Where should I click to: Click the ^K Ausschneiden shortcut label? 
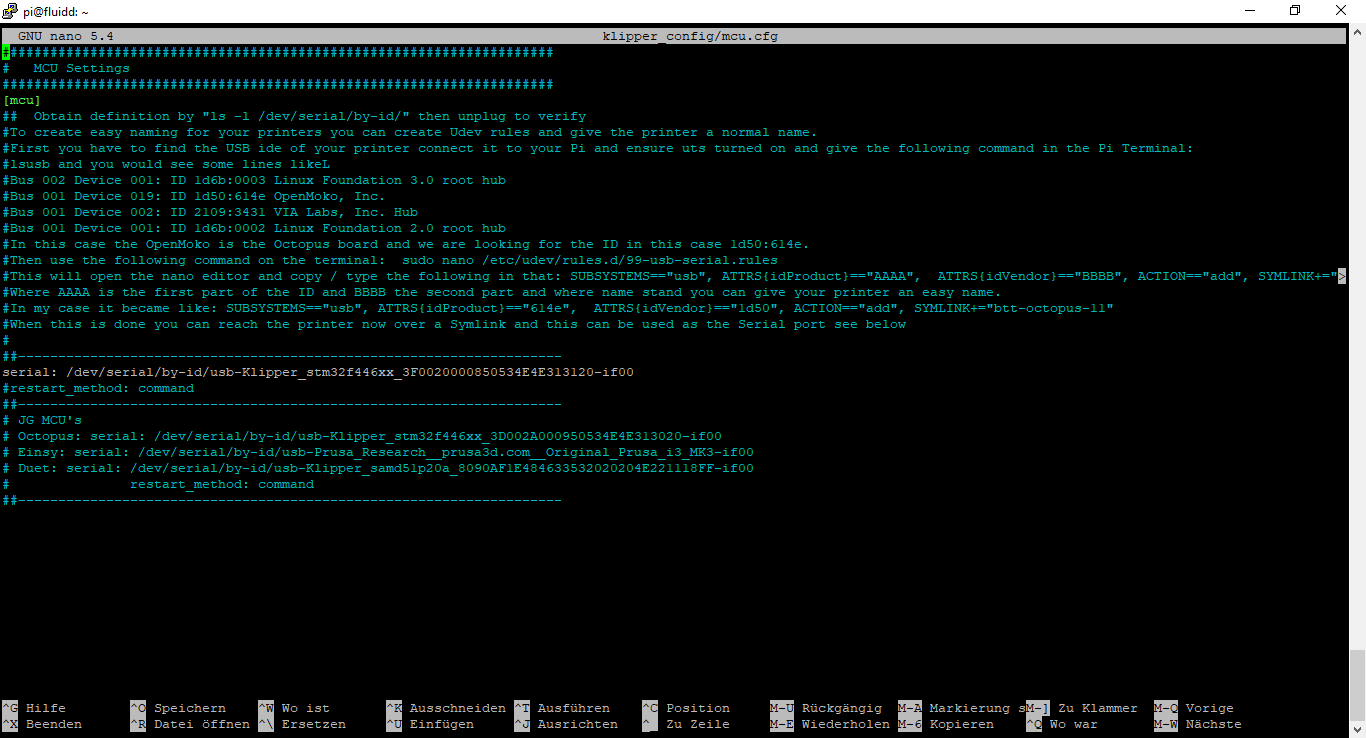coord(446,708)
